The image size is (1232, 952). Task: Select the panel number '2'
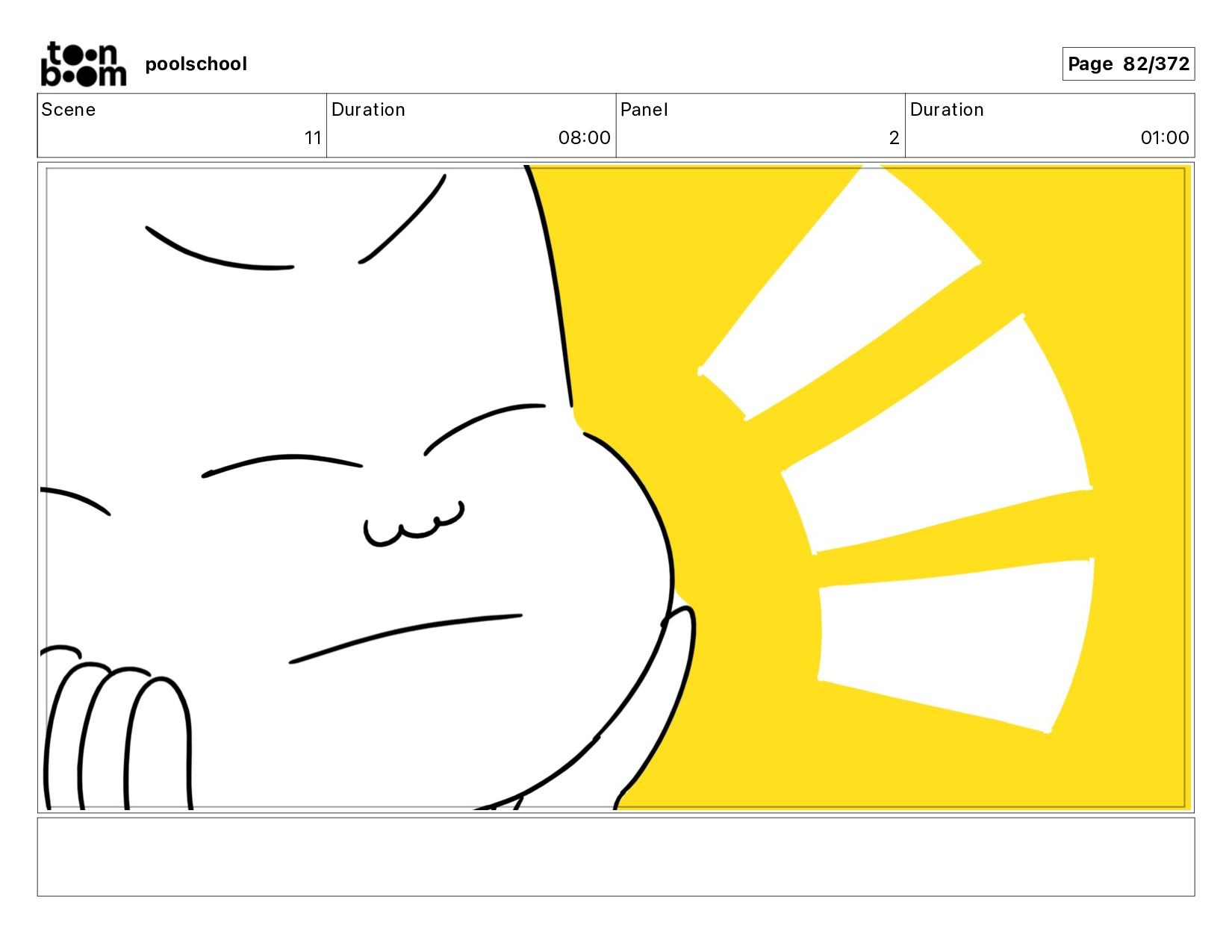894,138
